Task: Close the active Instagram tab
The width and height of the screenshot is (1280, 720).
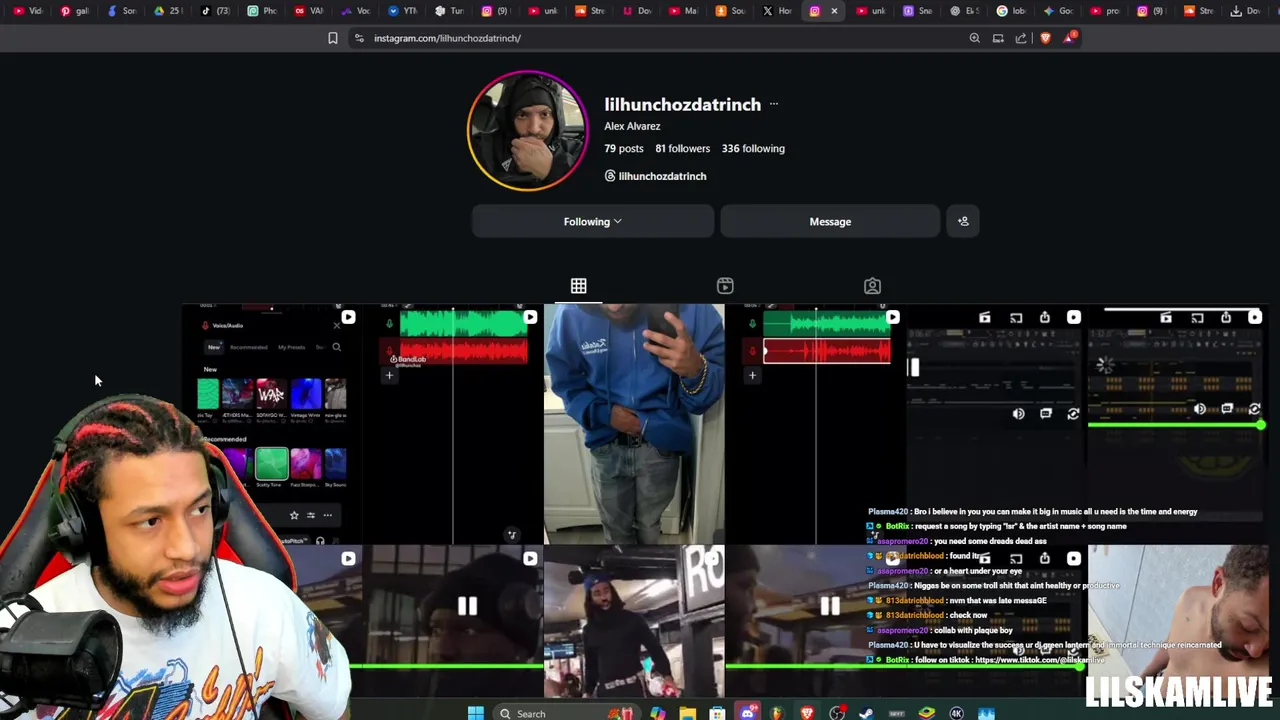Action: click(834, 11)
